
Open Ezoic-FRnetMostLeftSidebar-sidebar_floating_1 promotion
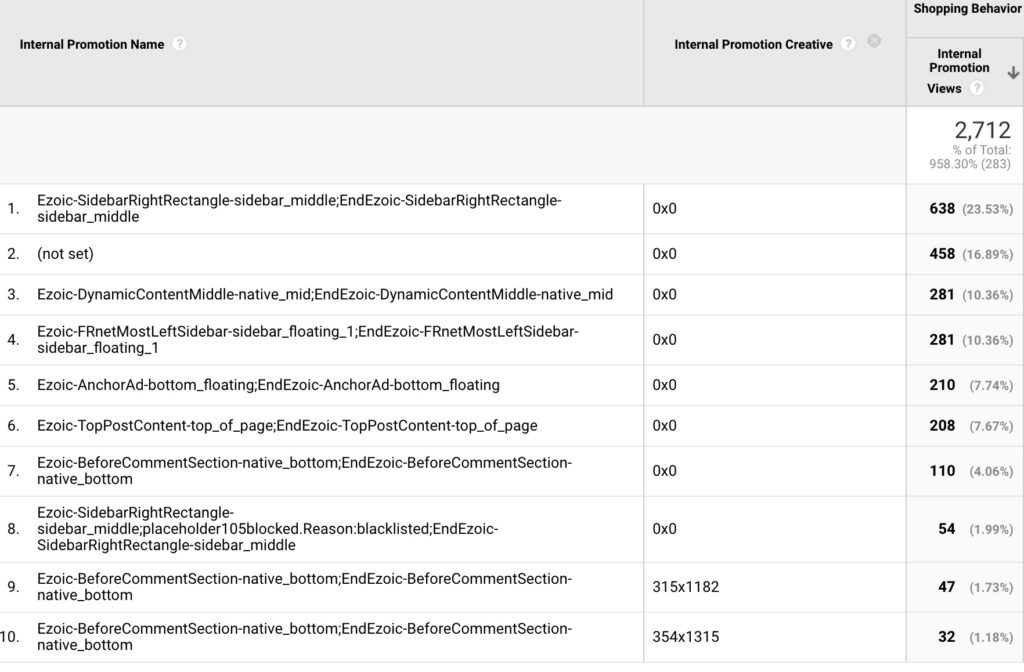(x=308, y=340)
